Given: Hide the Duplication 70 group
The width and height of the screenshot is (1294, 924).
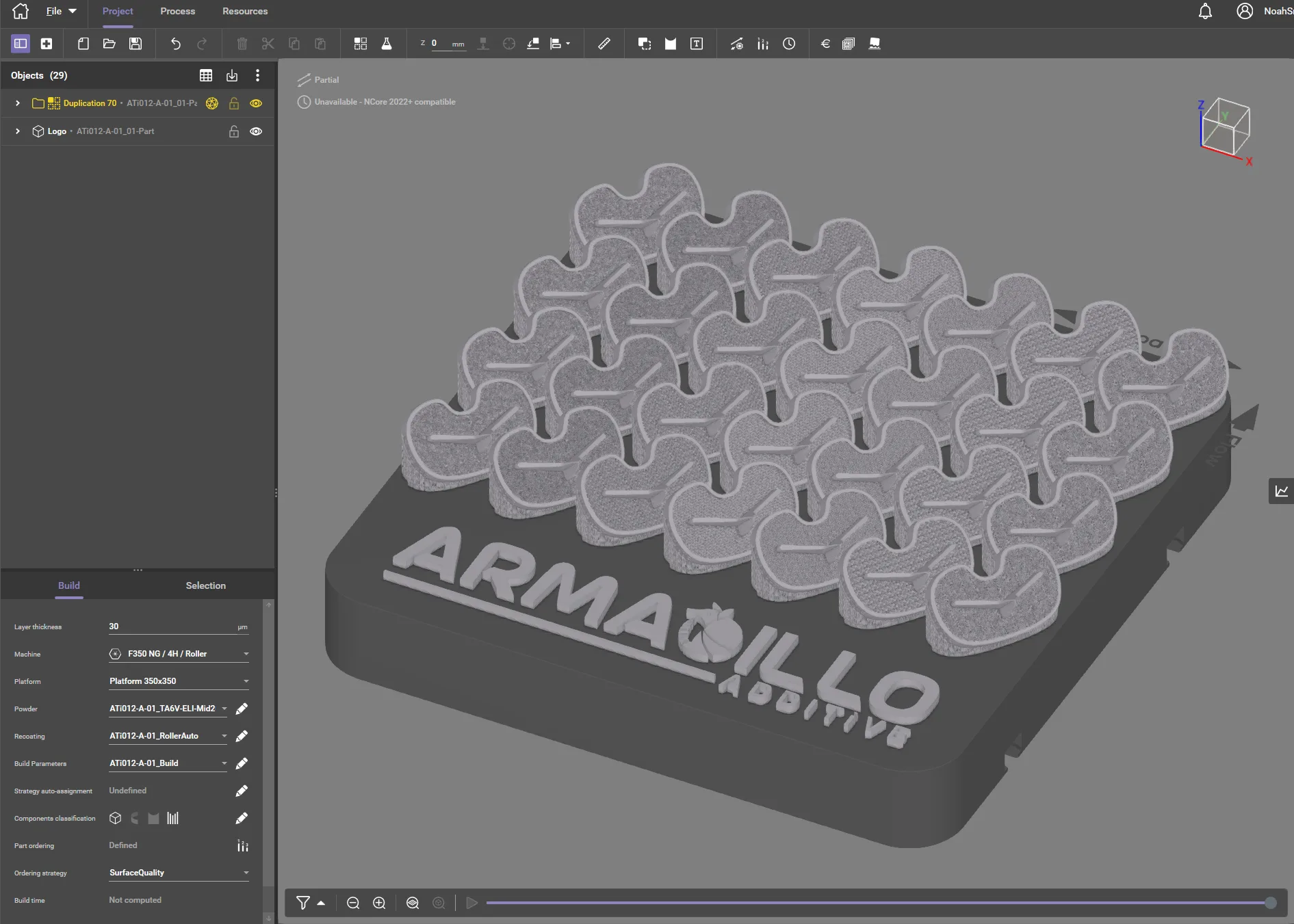Looking at the screenshot, I should pos(256,103).
